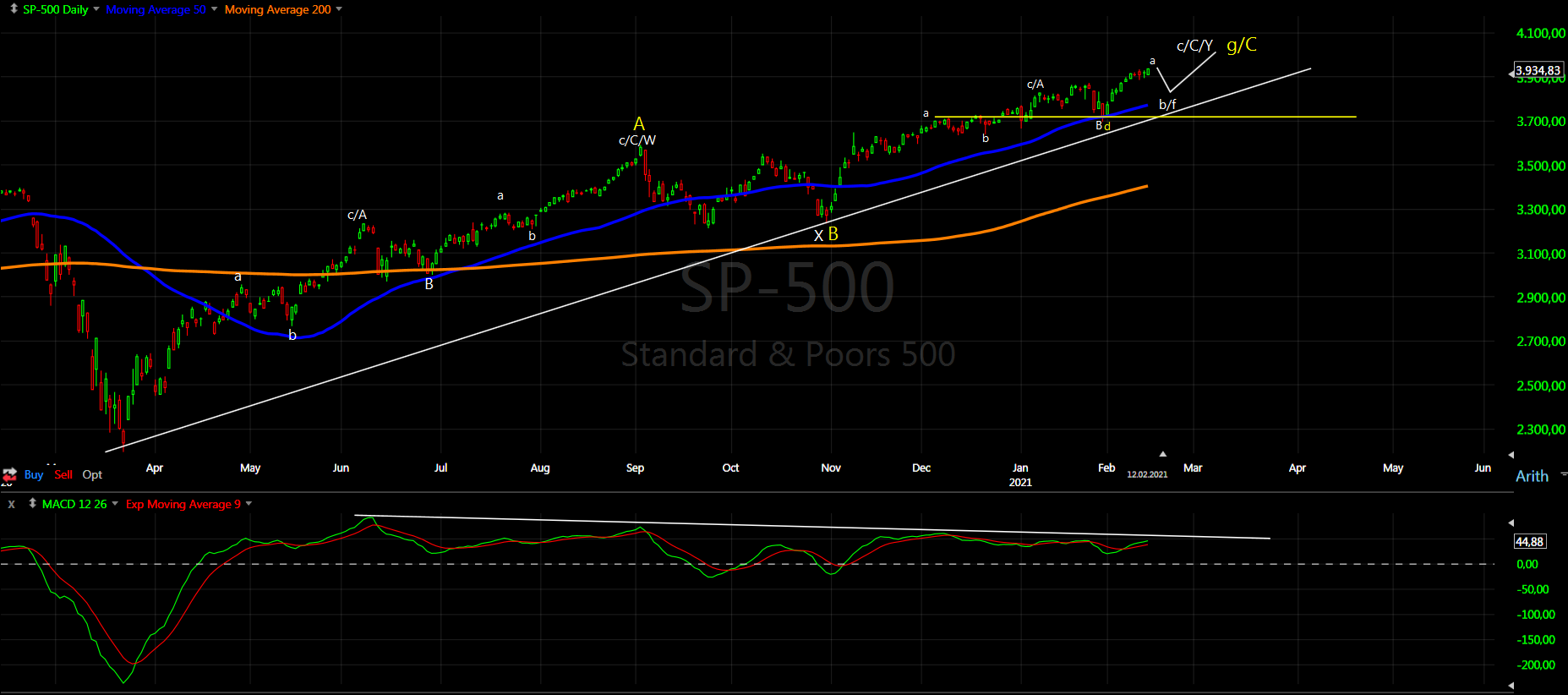This screenshot has width=1568, height=695.
Task: Click the date marker triangle above 12.02.2021
Action: coord(1162,454)
